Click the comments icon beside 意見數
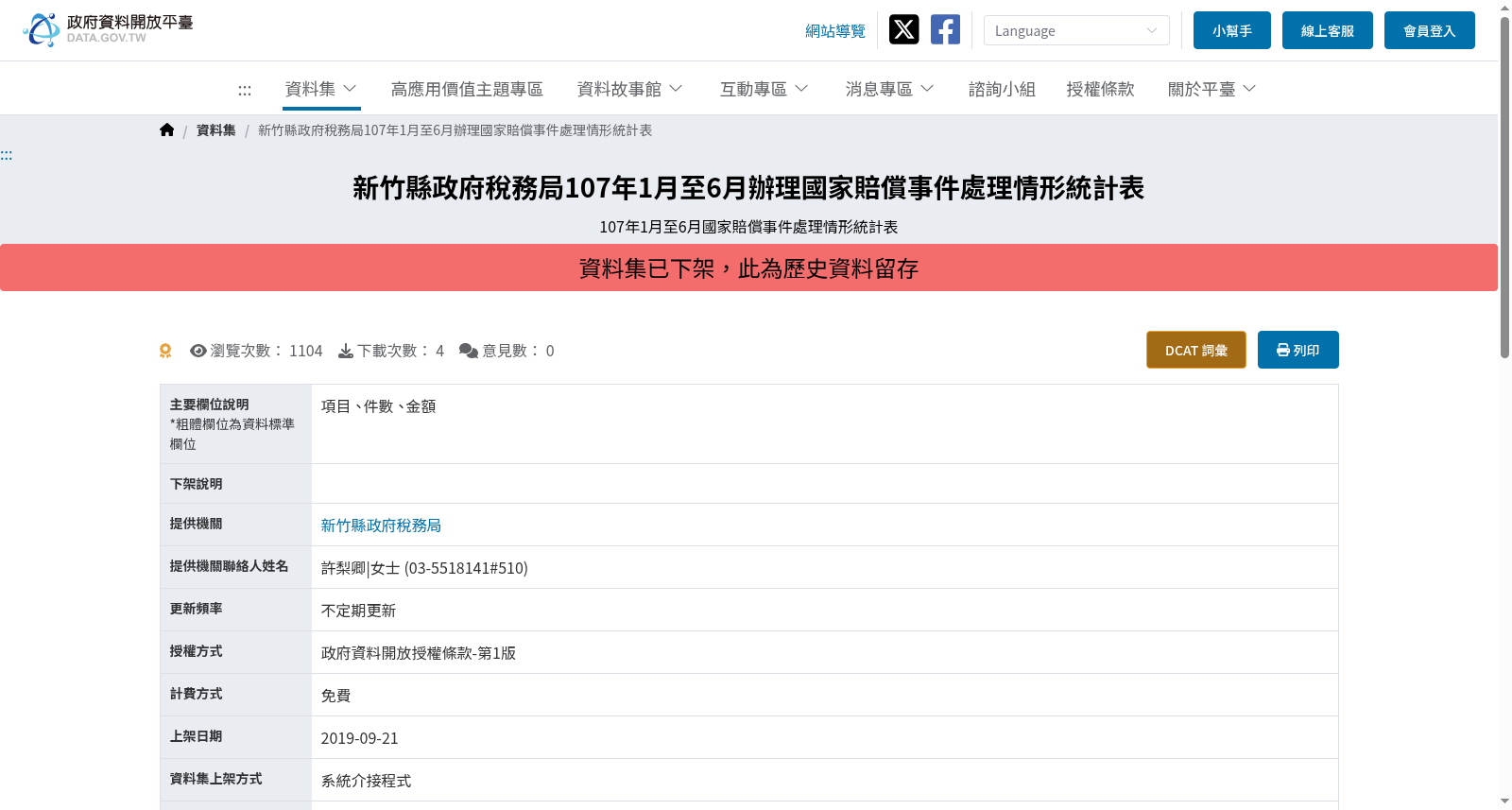Image resolution: width=1512 pixels, height=810 pixels. (x=469, y=351)
